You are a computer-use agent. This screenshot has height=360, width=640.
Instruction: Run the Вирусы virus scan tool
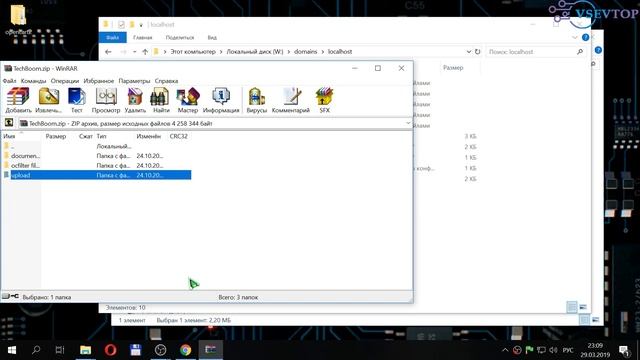[x=257, y=100]
